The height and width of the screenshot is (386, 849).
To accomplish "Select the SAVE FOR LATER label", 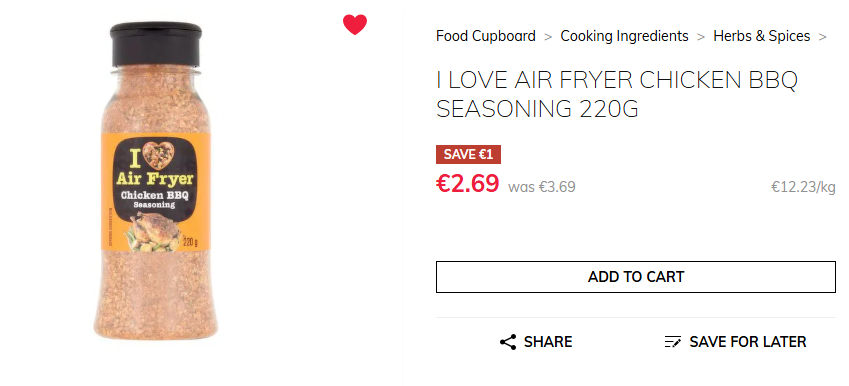I will [x=748, y=342].
